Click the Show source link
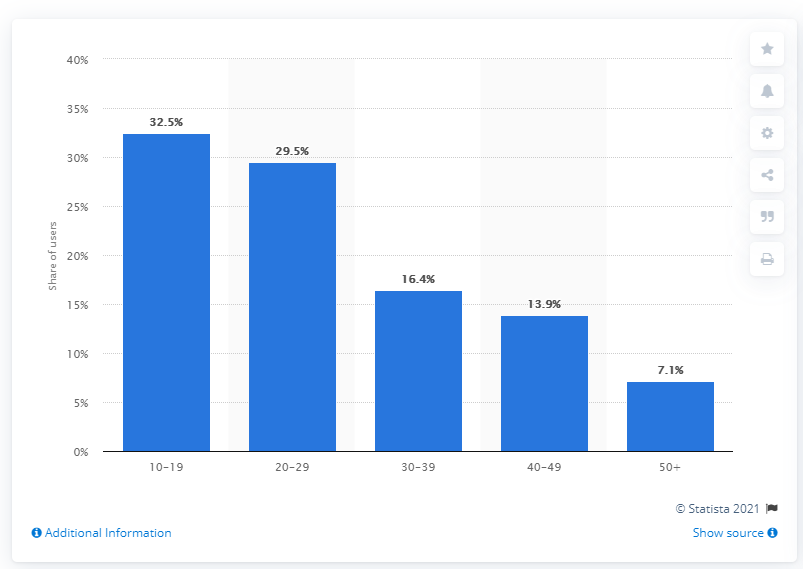 [728, 533]
